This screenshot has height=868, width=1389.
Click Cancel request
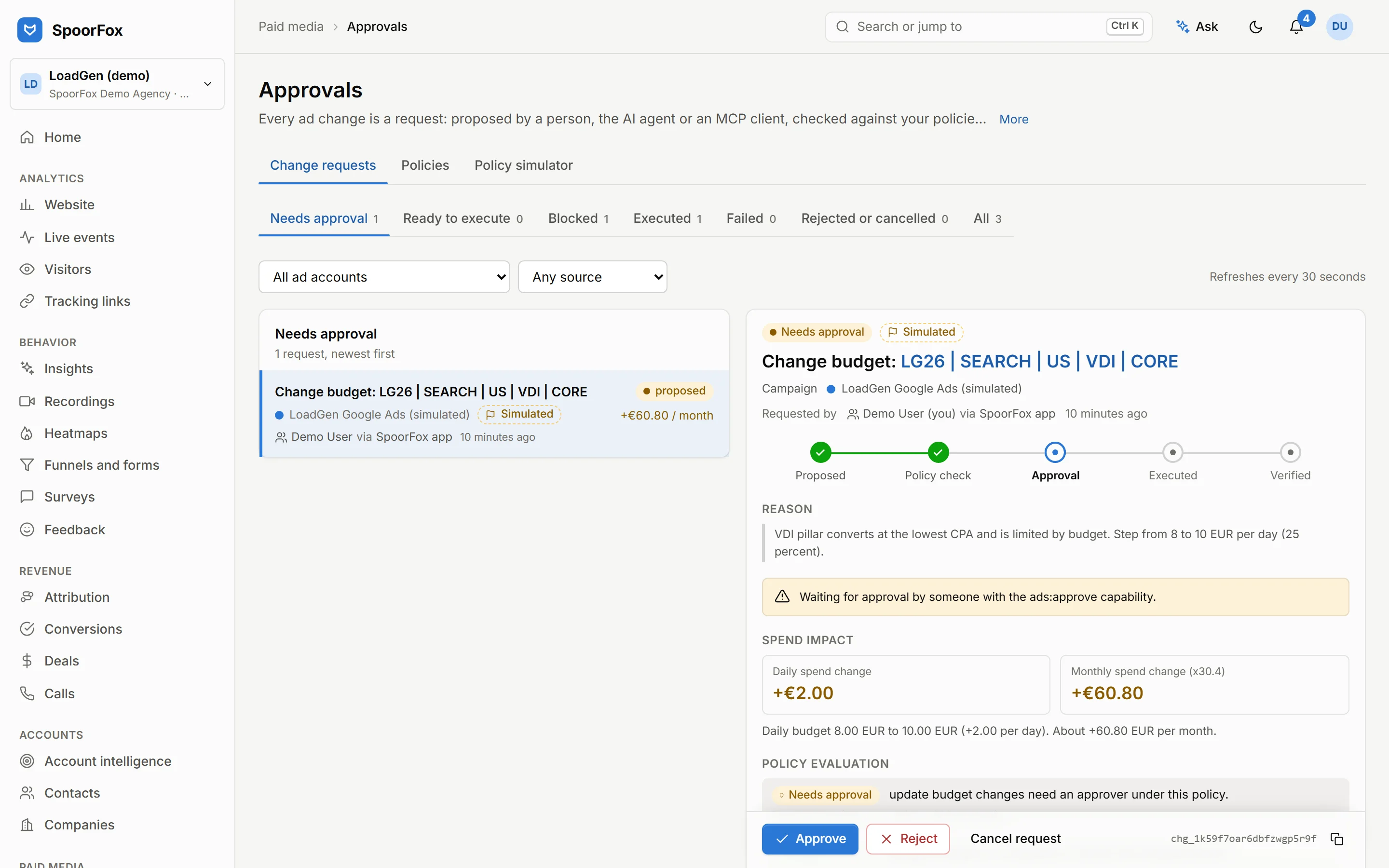coord(1015,839)
